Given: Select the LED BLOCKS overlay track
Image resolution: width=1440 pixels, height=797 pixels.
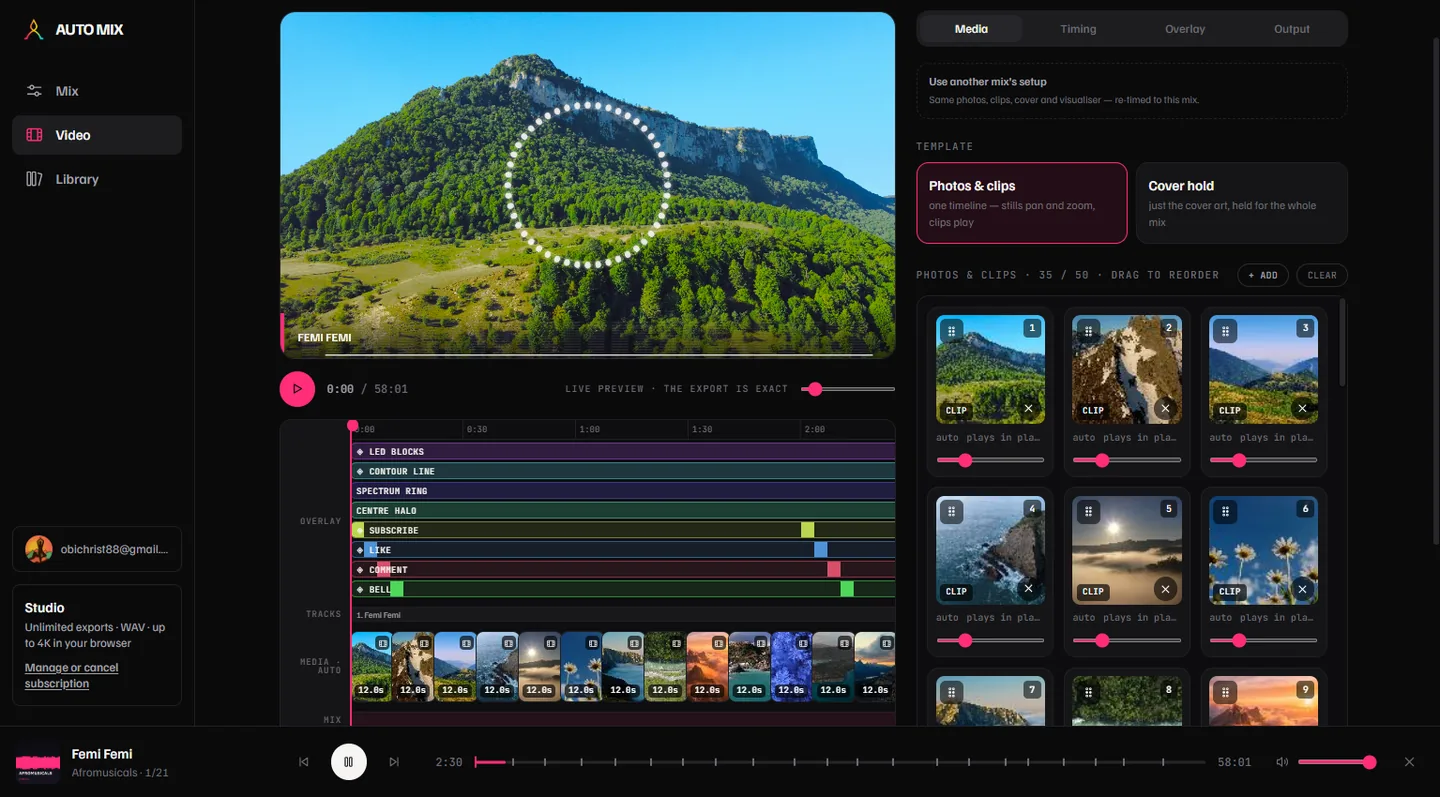Looking at the screenshot, I should click(623, 452).
